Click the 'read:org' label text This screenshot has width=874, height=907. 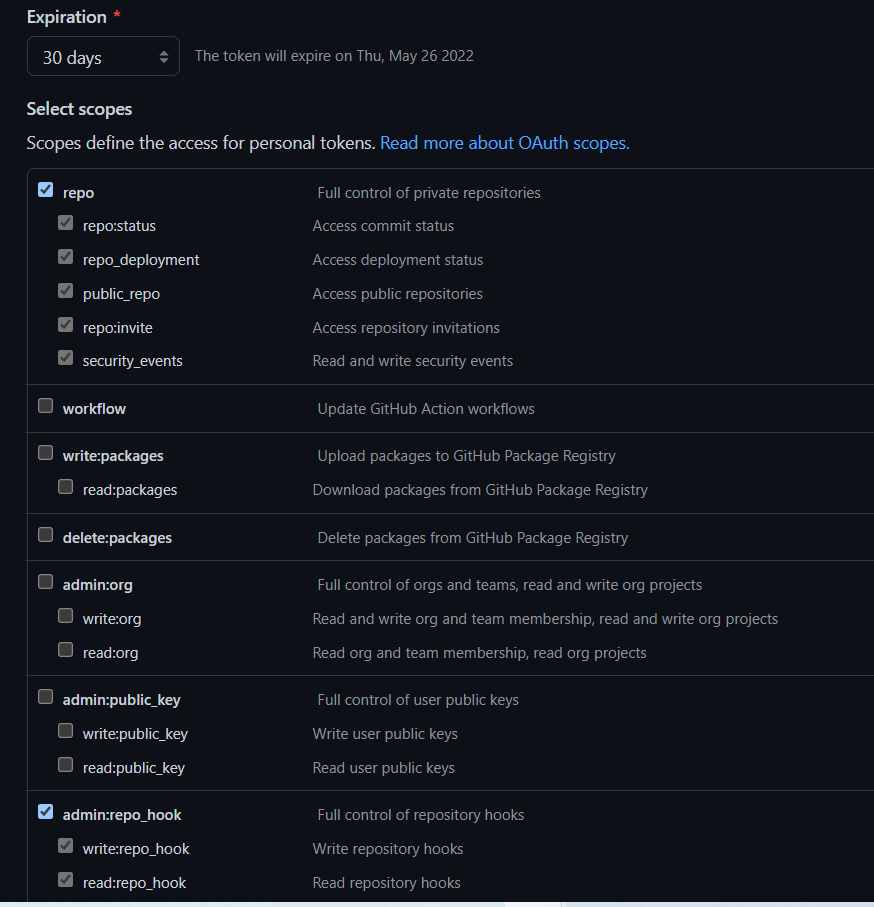[110, 653]
